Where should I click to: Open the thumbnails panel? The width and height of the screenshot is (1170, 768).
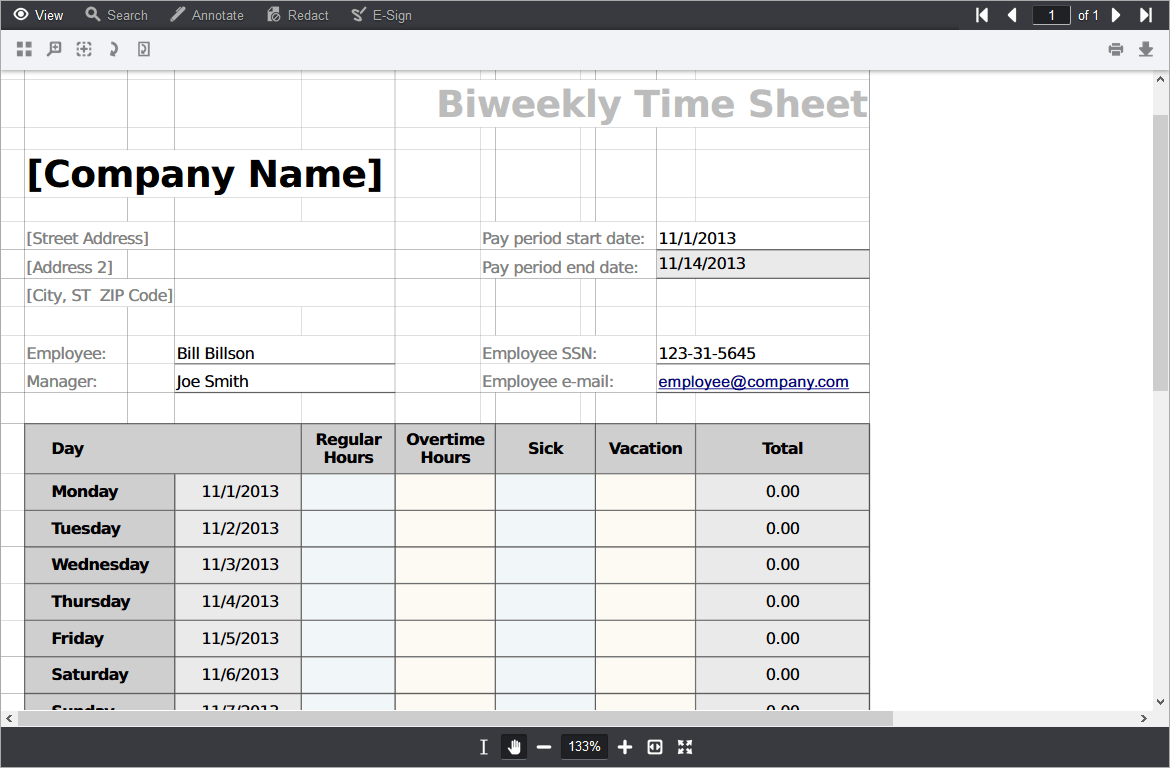point(24,48)
